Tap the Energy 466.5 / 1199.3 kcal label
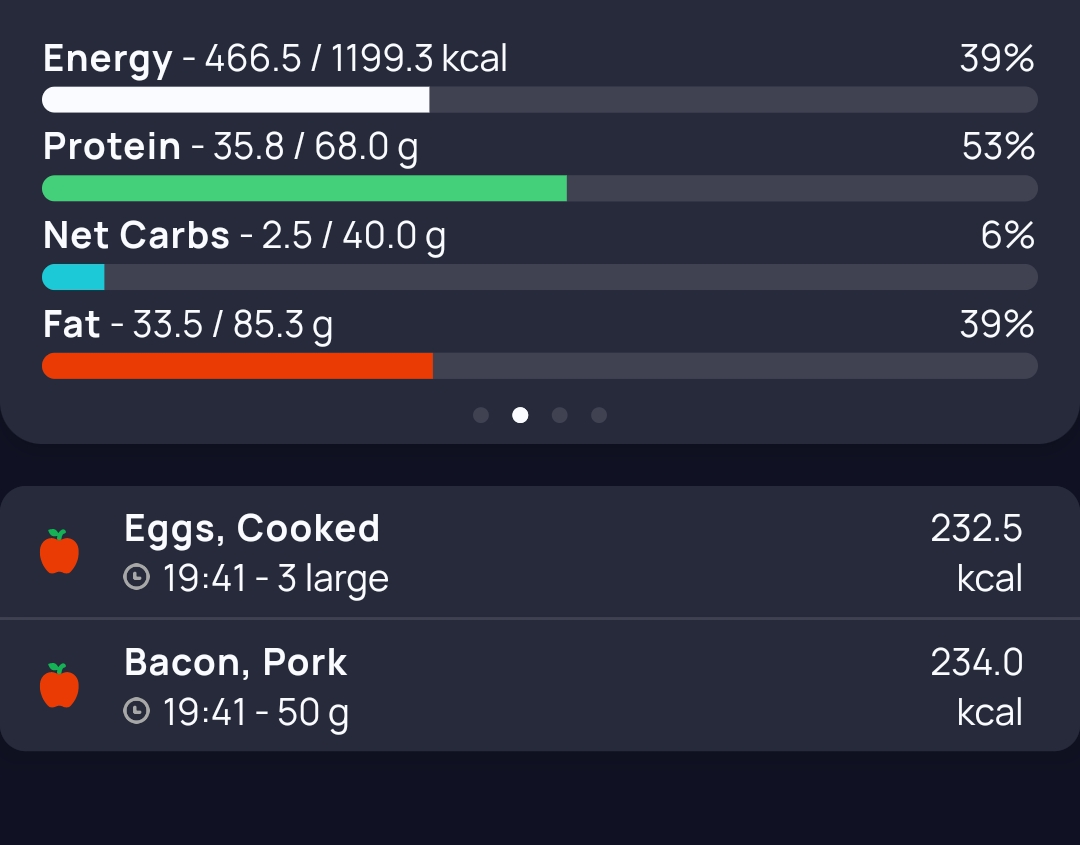The image size is (1080, 845). pos(275,59)
